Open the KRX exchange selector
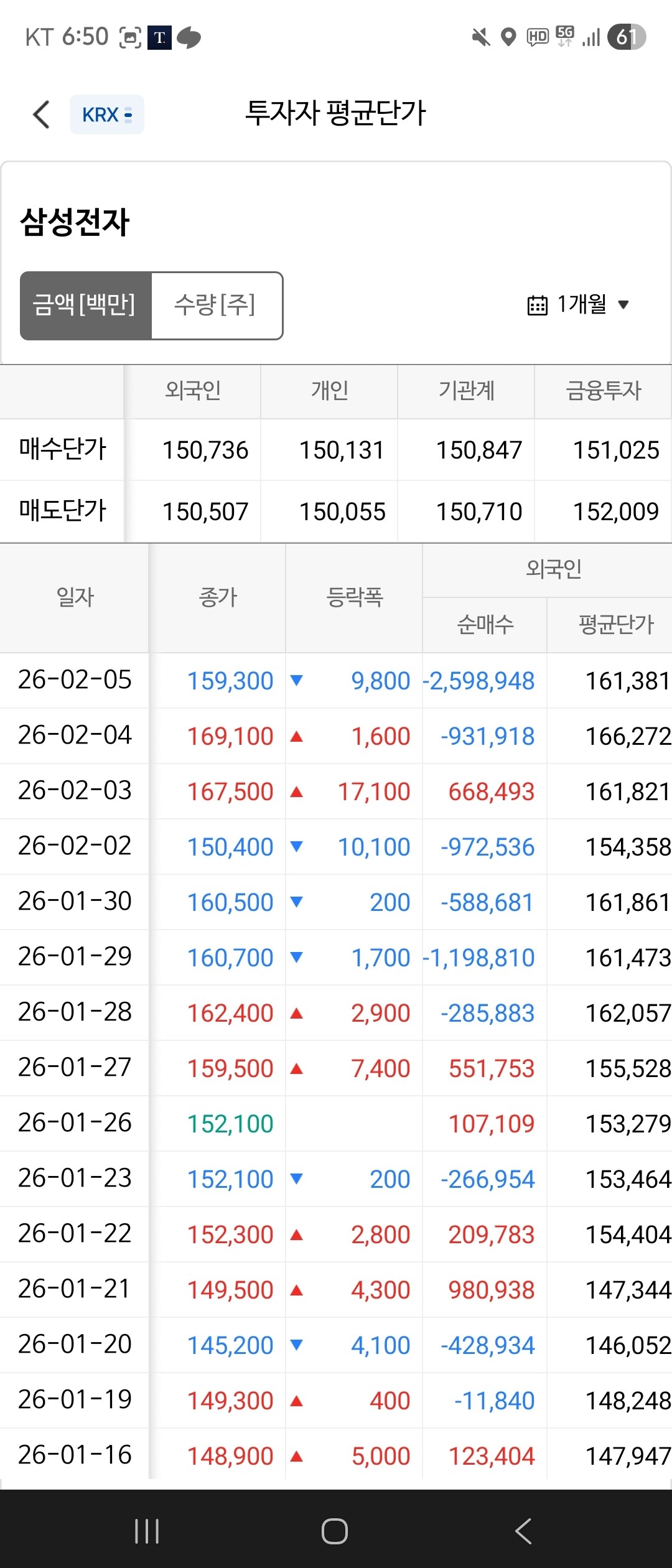Image resolution: width=672 pixels, height=1568 pixels. pyautogui.click(x=107, y=114)
